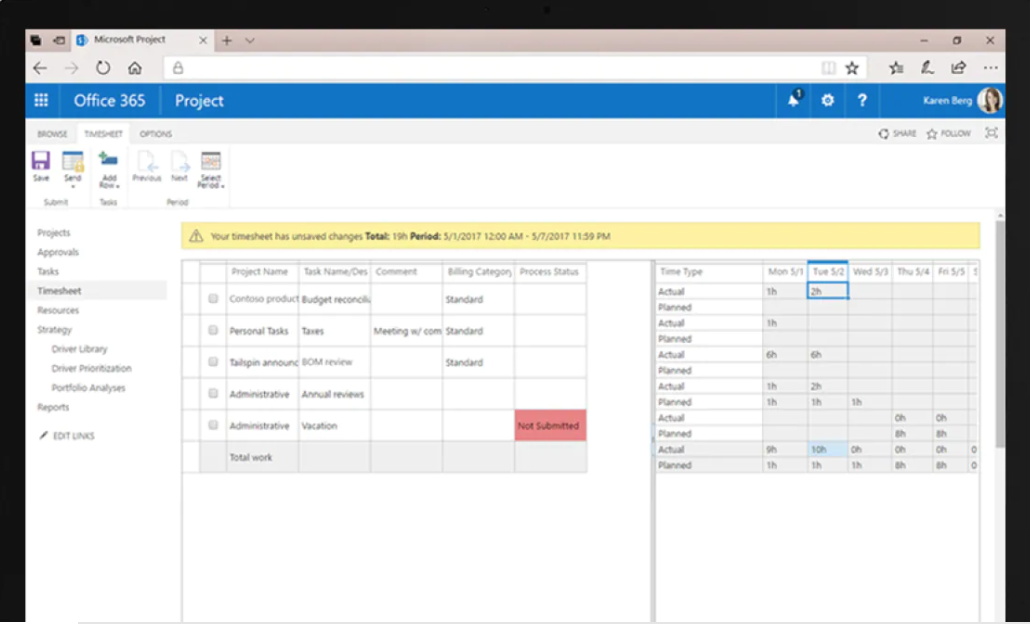
Task: Open the Office 365 app launcher grid
Action: click(41, 100)
